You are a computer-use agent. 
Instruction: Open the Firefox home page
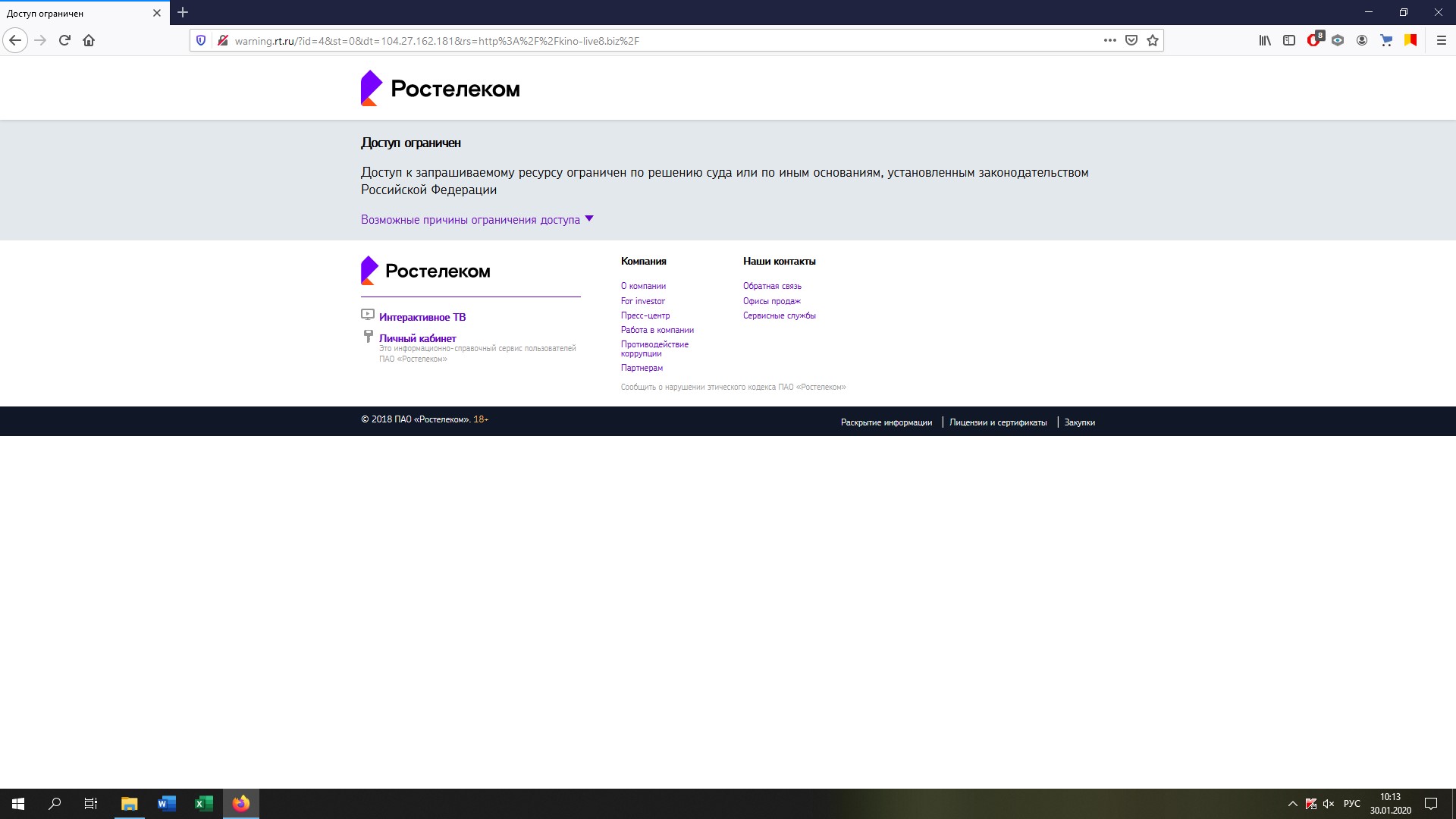(89, 40)
